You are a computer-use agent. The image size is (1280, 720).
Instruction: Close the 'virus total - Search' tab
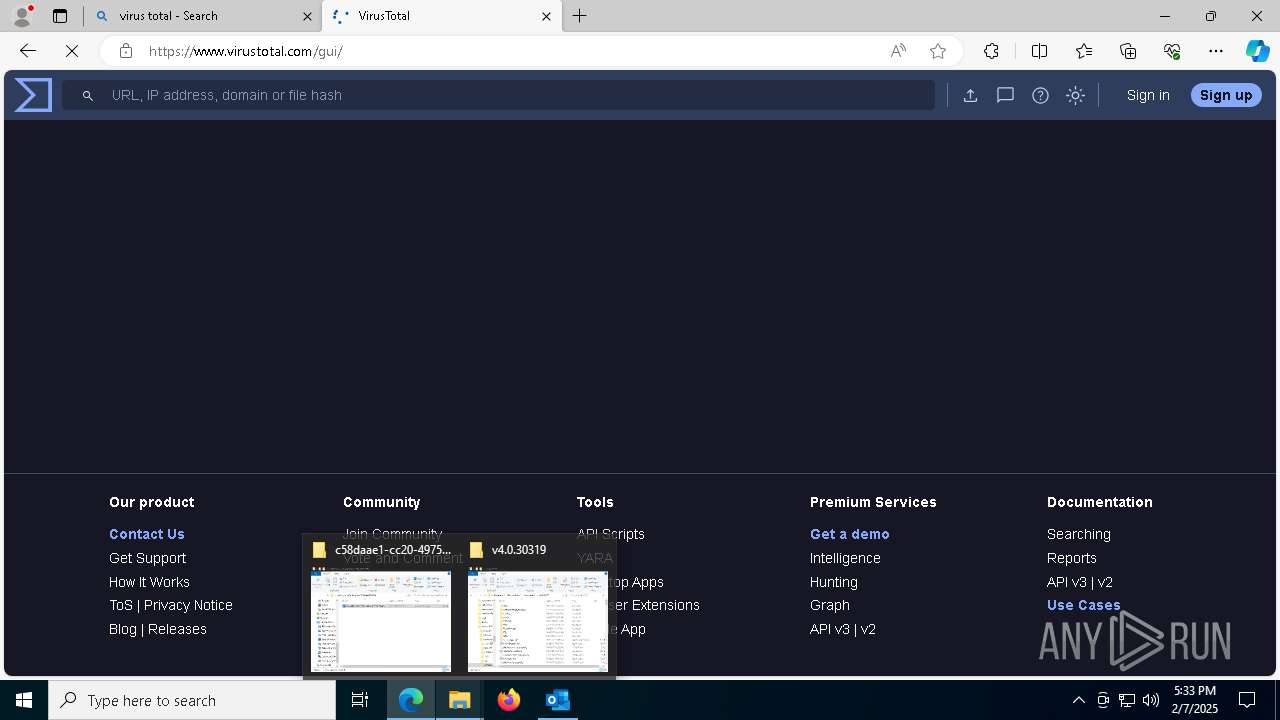click(307, 16)
